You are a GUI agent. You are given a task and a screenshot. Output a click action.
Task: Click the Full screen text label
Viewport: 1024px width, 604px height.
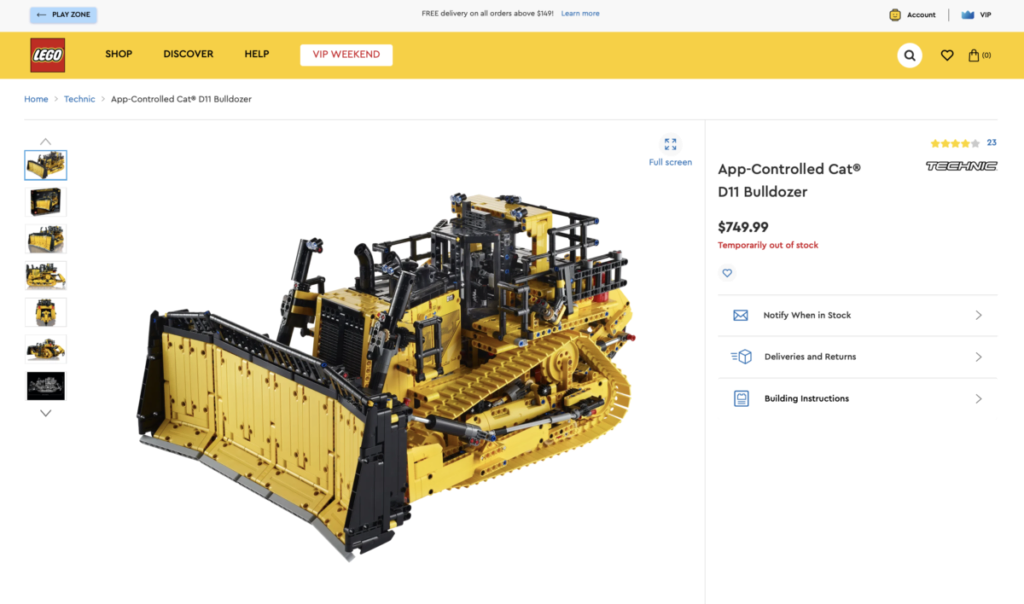click(670, 162)
